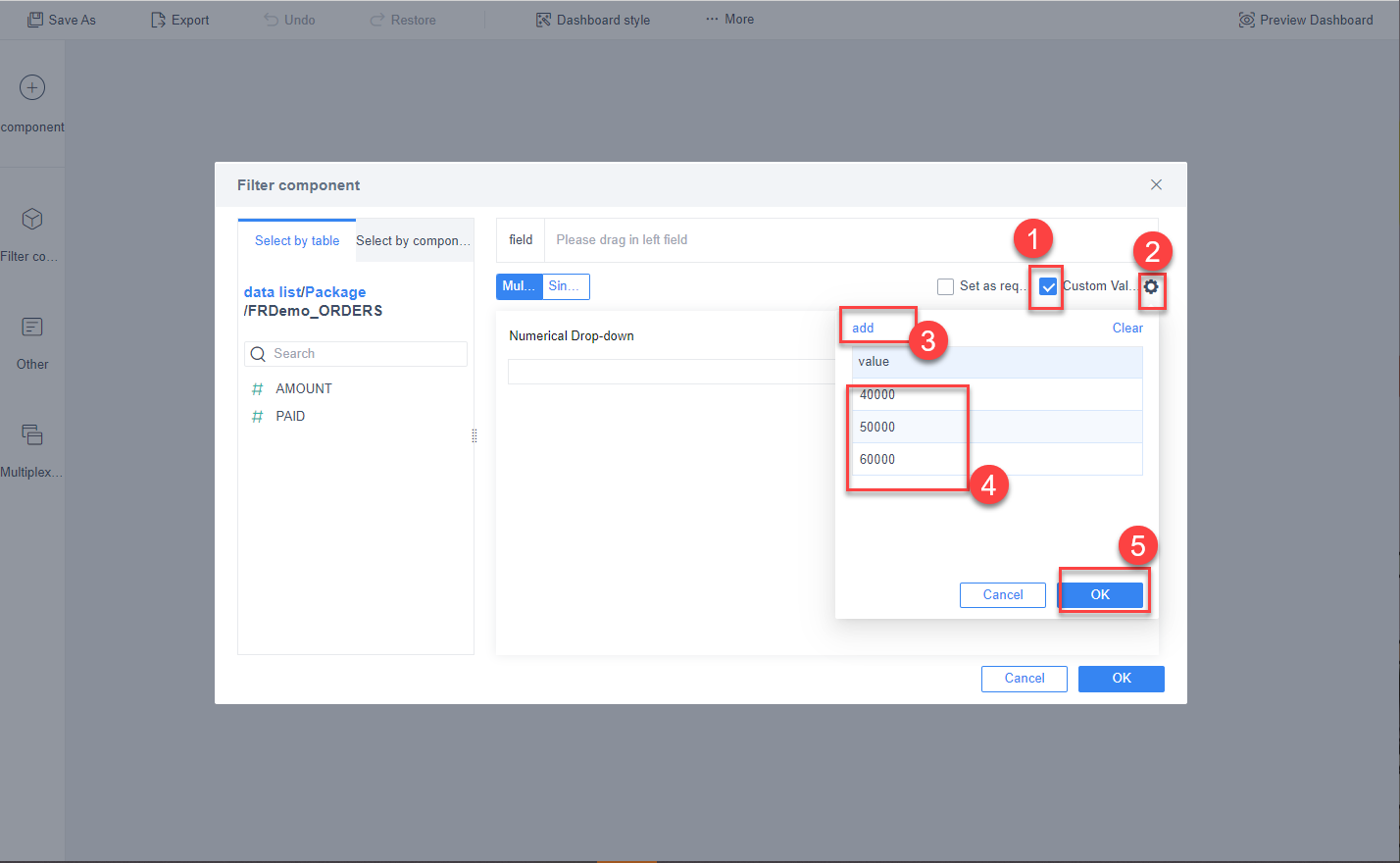Select the Other components icon

[x=32, y=327]
